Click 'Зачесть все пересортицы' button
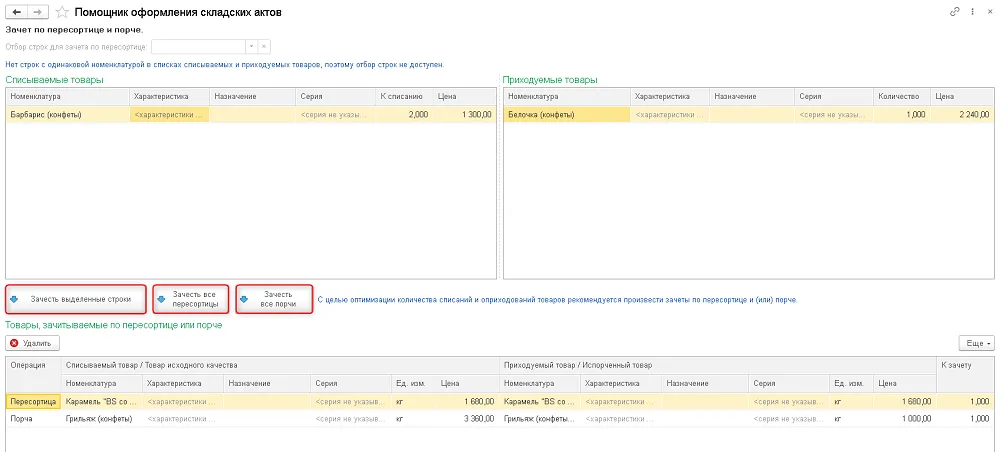The height and width of the screenshot is (452, 1000). [191, 299]
